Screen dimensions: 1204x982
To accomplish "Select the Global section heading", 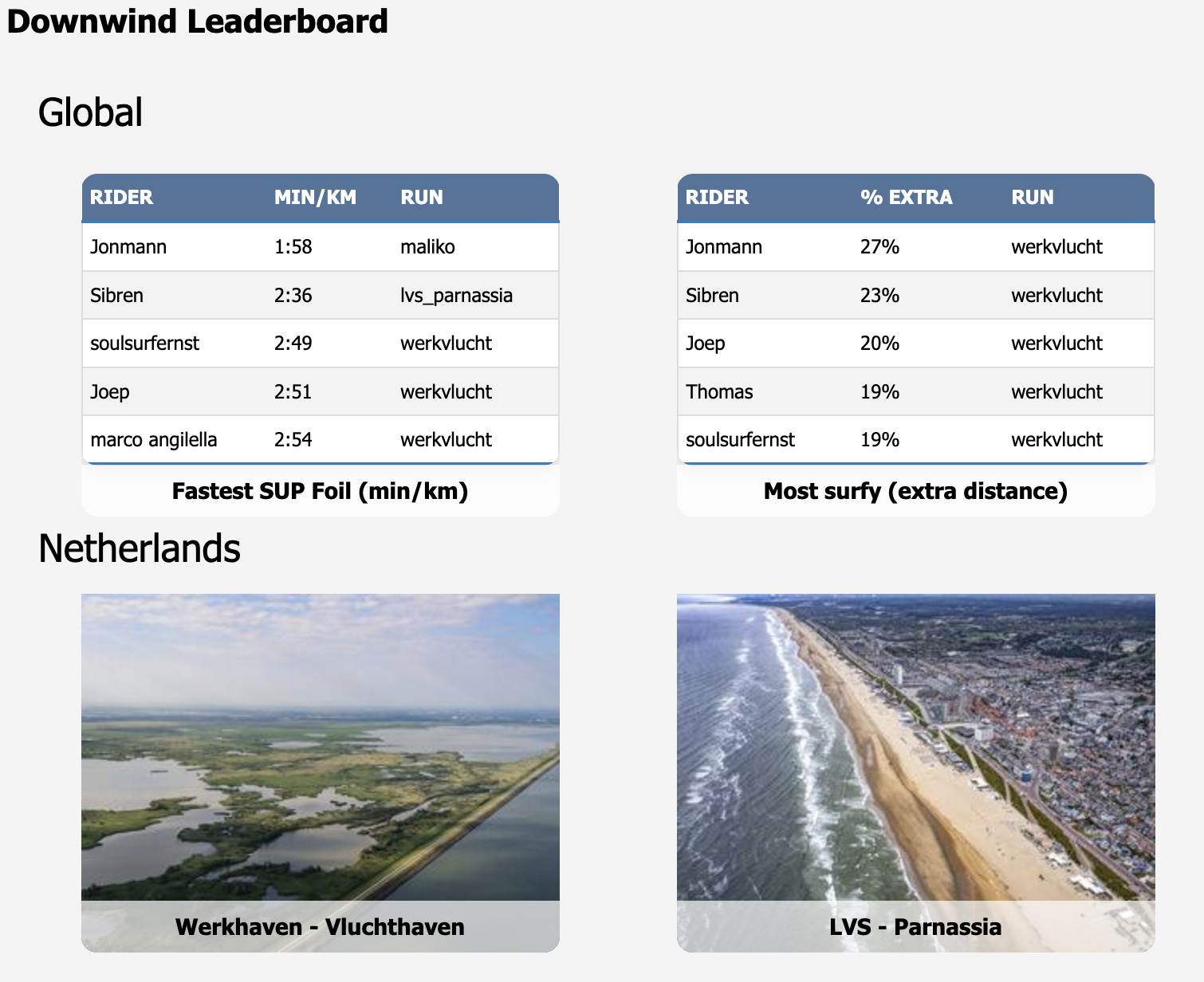I will tap(92, 112).
